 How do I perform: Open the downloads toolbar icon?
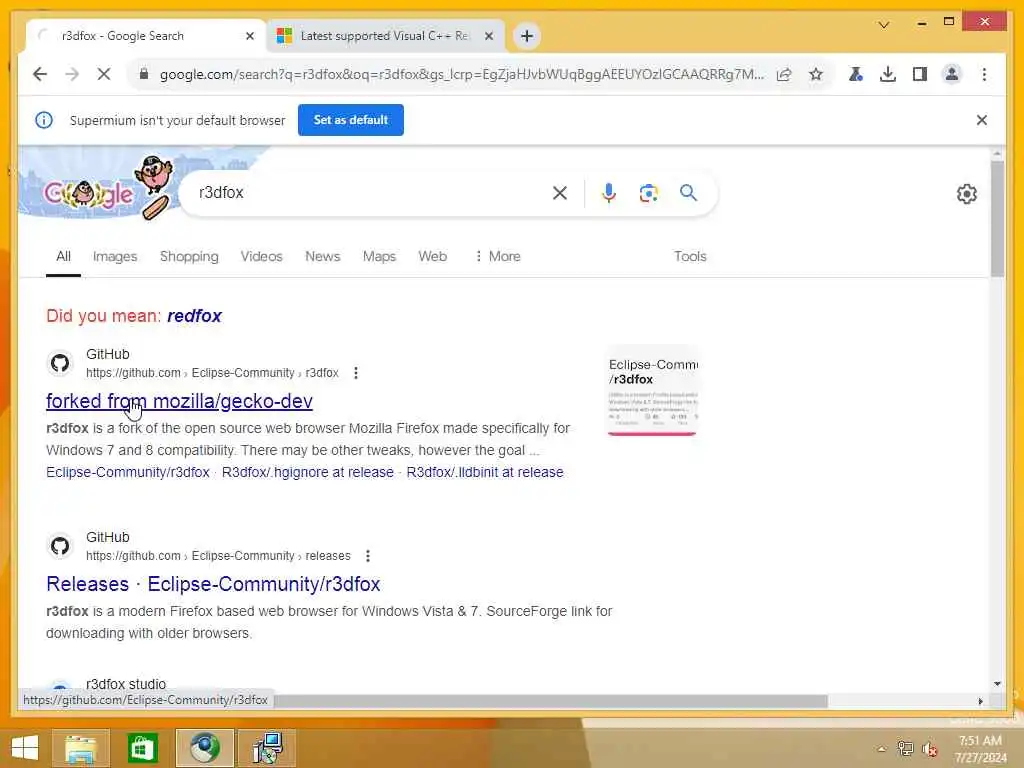tap(888, 74)
